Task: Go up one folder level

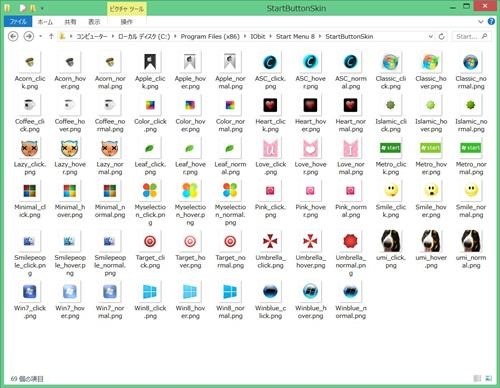Action: click(51, 36)
